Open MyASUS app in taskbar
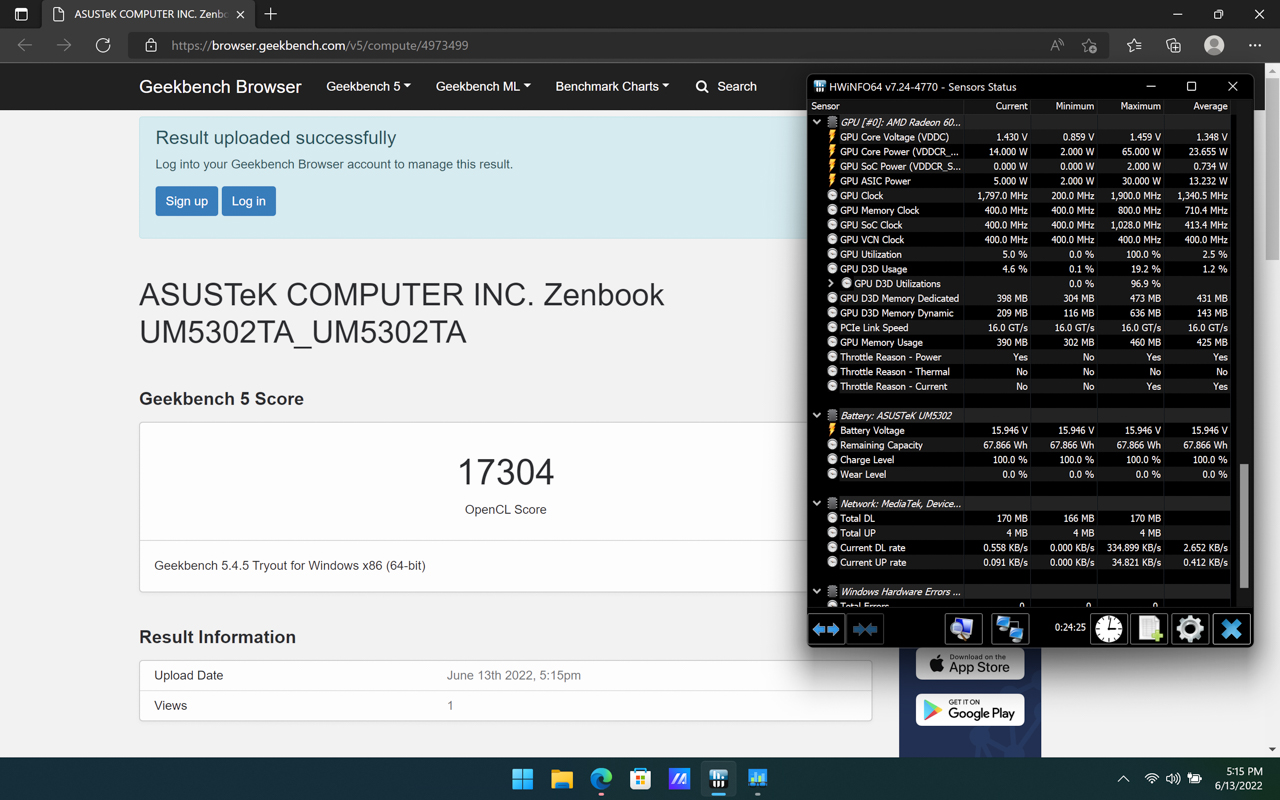 point(679,779)
